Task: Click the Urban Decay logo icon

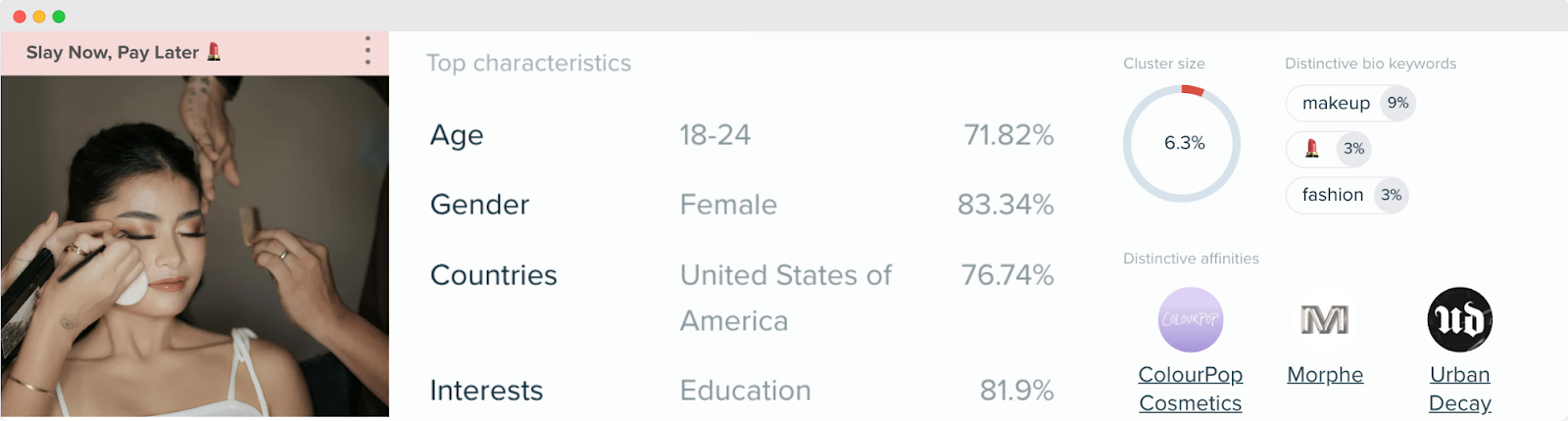Action: point(1460,319)
